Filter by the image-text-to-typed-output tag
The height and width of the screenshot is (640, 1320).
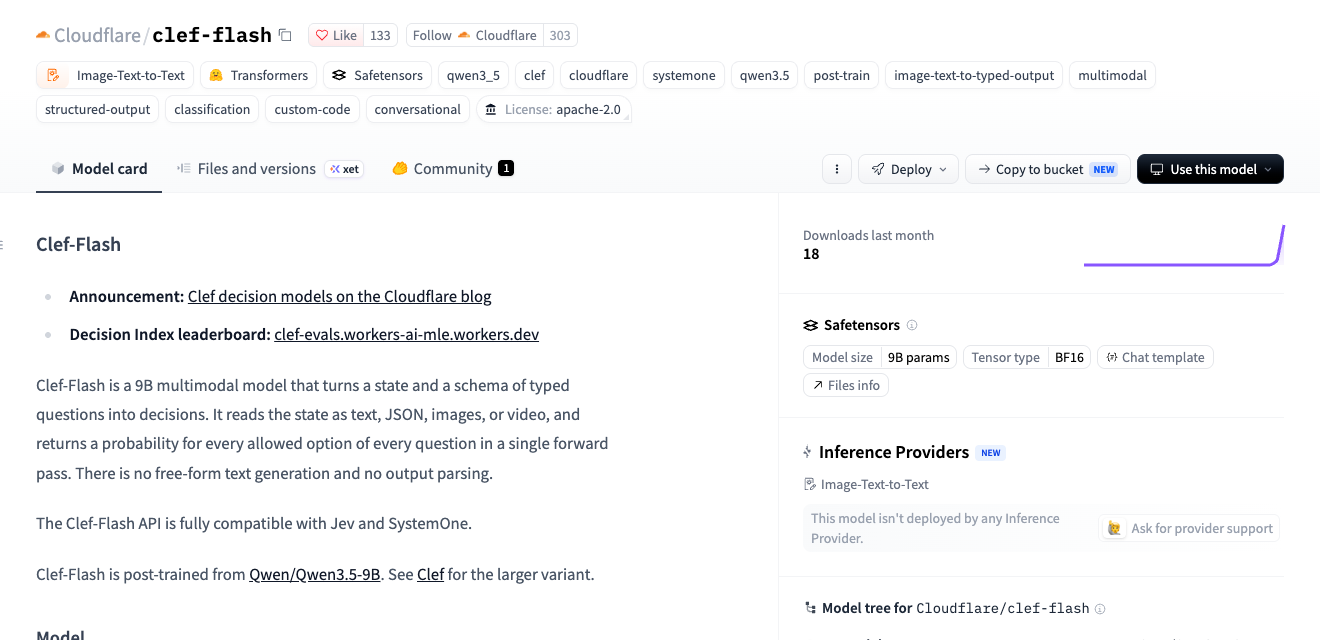(974, 75)
